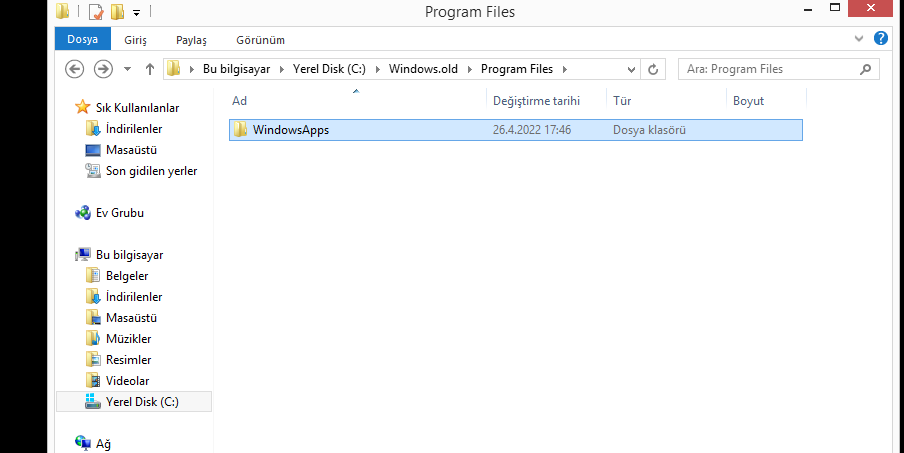This screenshot has width=904, height=453.
Task: Click the Back navigation arrow
Action: point(74,69)
